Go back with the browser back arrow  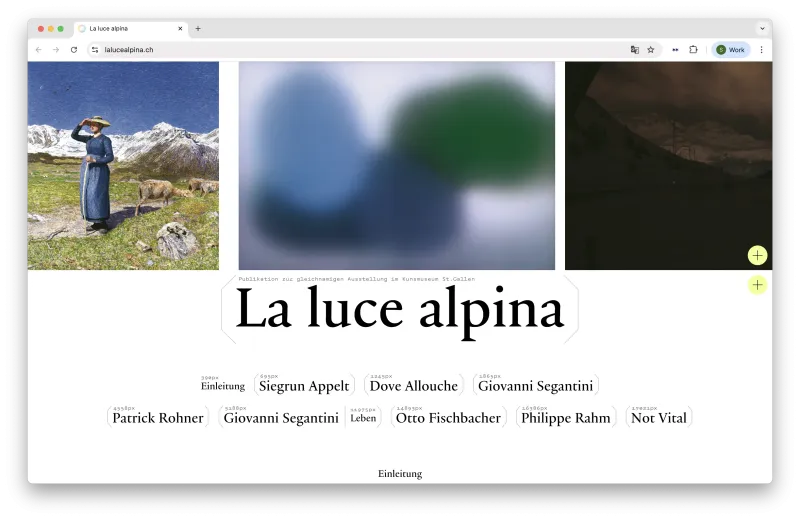coord(39,49)
